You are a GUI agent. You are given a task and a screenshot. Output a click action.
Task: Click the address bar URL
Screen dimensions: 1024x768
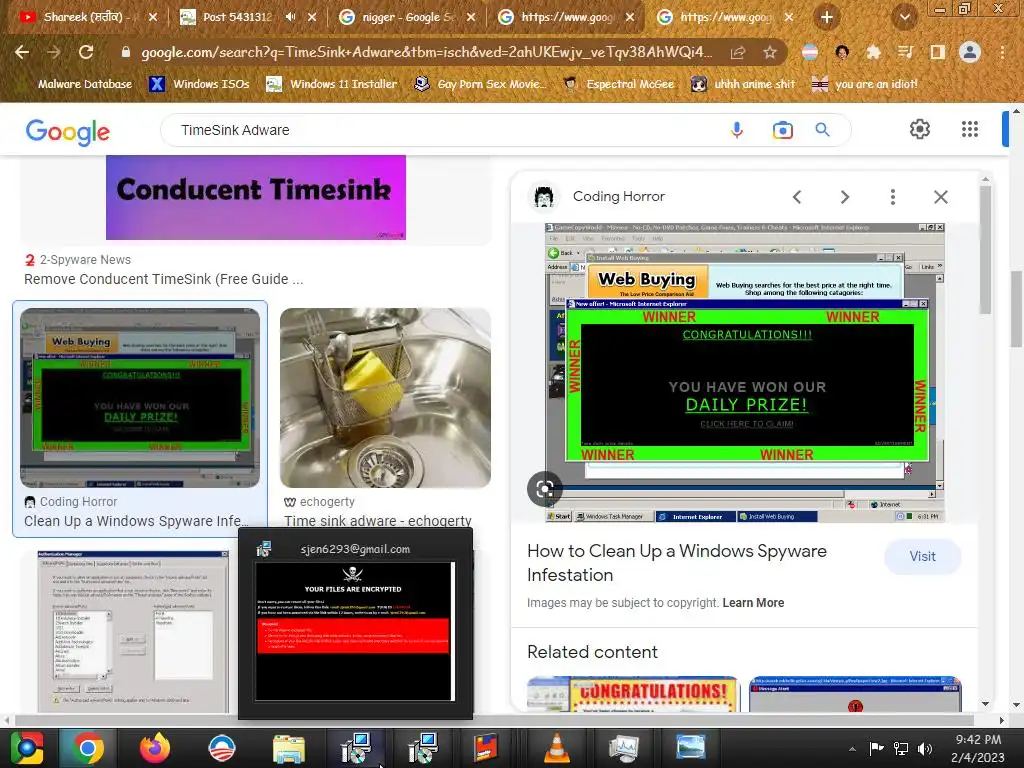click(x=426, y=52)
